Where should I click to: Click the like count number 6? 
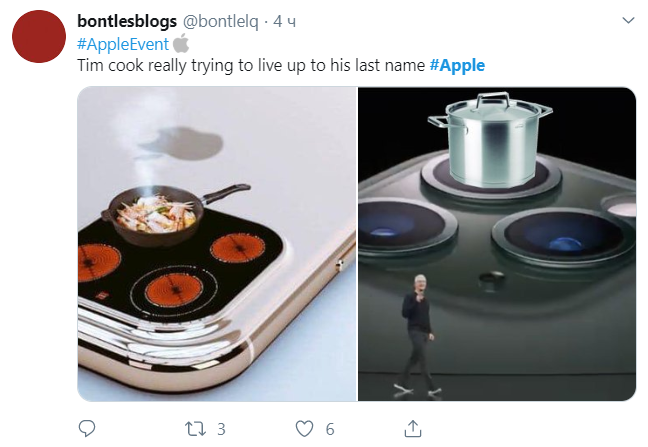pos(329,429)
